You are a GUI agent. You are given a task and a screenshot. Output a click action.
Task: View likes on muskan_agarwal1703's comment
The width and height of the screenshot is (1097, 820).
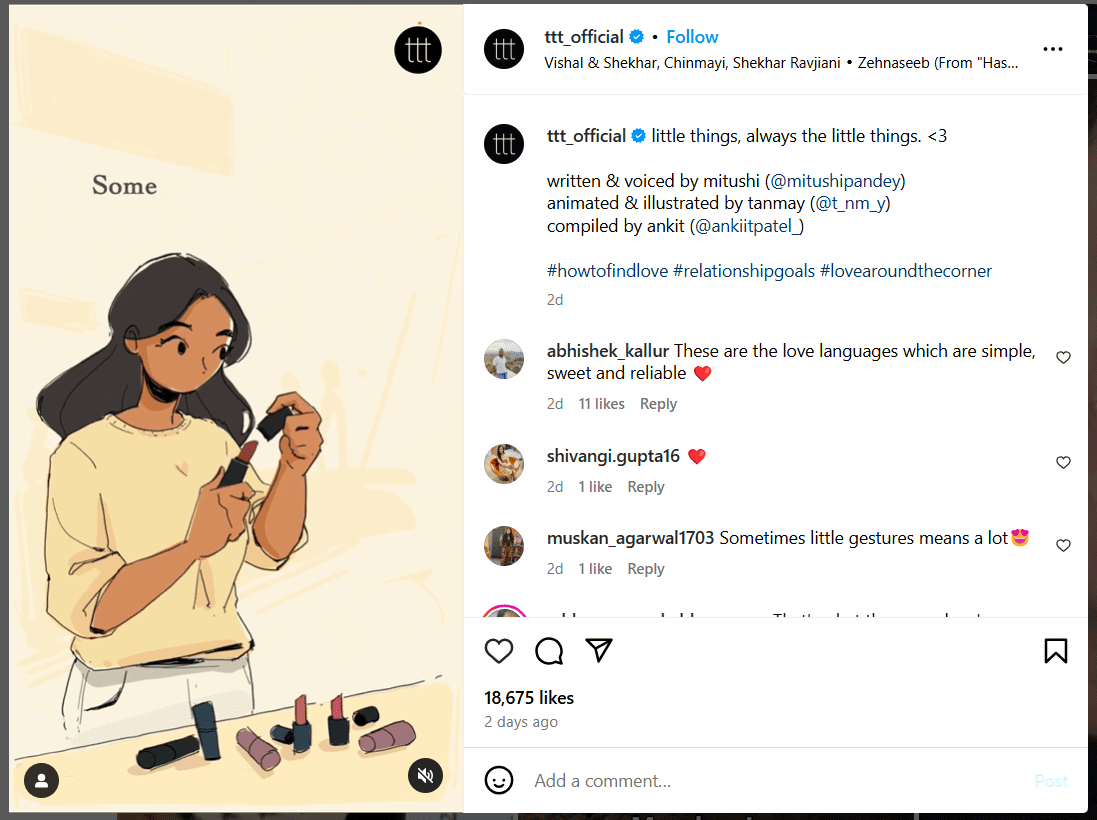595,568
